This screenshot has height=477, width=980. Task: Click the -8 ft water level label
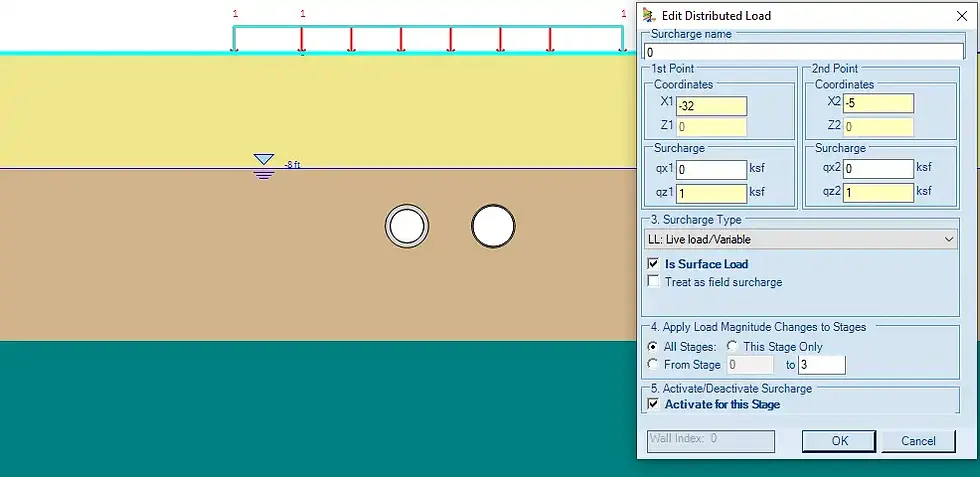pyautogui.click(x=292, y=165)
